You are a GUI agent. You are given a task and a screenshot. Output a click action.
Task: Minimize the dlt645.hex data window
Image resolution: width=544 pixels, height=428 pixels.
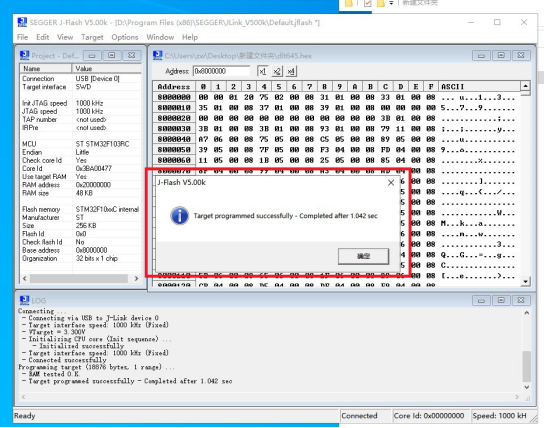click(481, 55)
